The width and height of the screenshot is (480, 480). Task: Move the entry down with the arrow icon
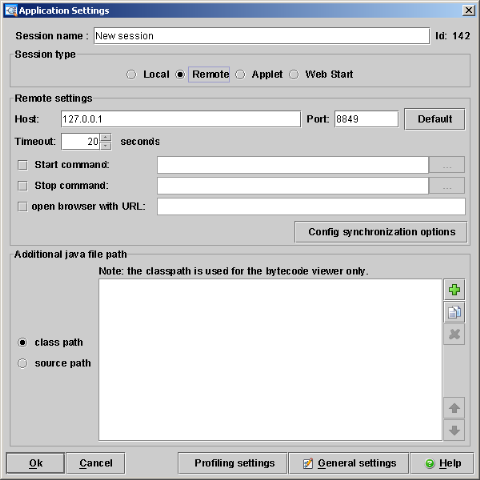[454, 430]
